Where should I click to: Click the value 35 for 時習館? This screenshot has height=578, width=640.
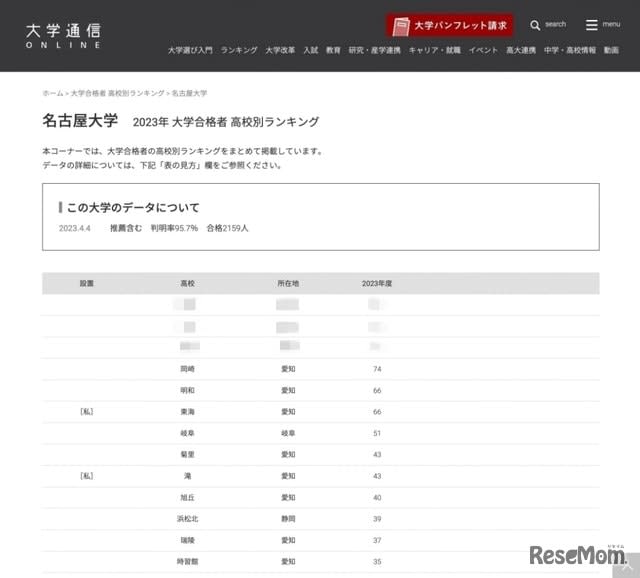point(377,562)
